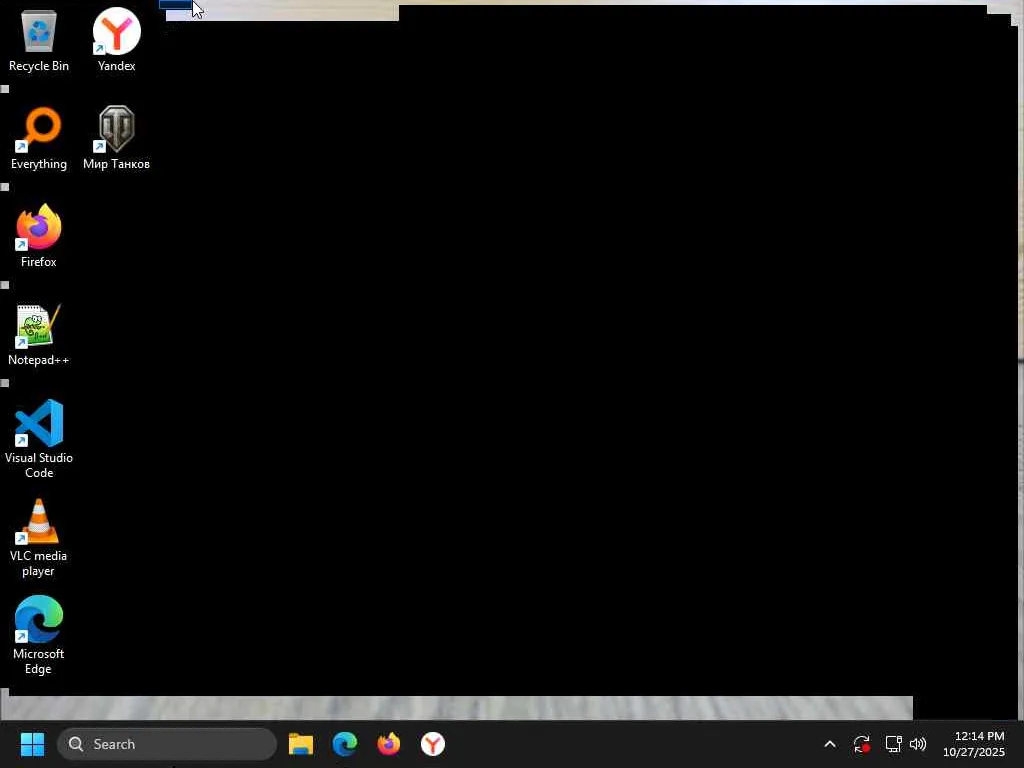
Task: Select the Microsoft Edge desktop shortcut
Action: pos(39,635)
